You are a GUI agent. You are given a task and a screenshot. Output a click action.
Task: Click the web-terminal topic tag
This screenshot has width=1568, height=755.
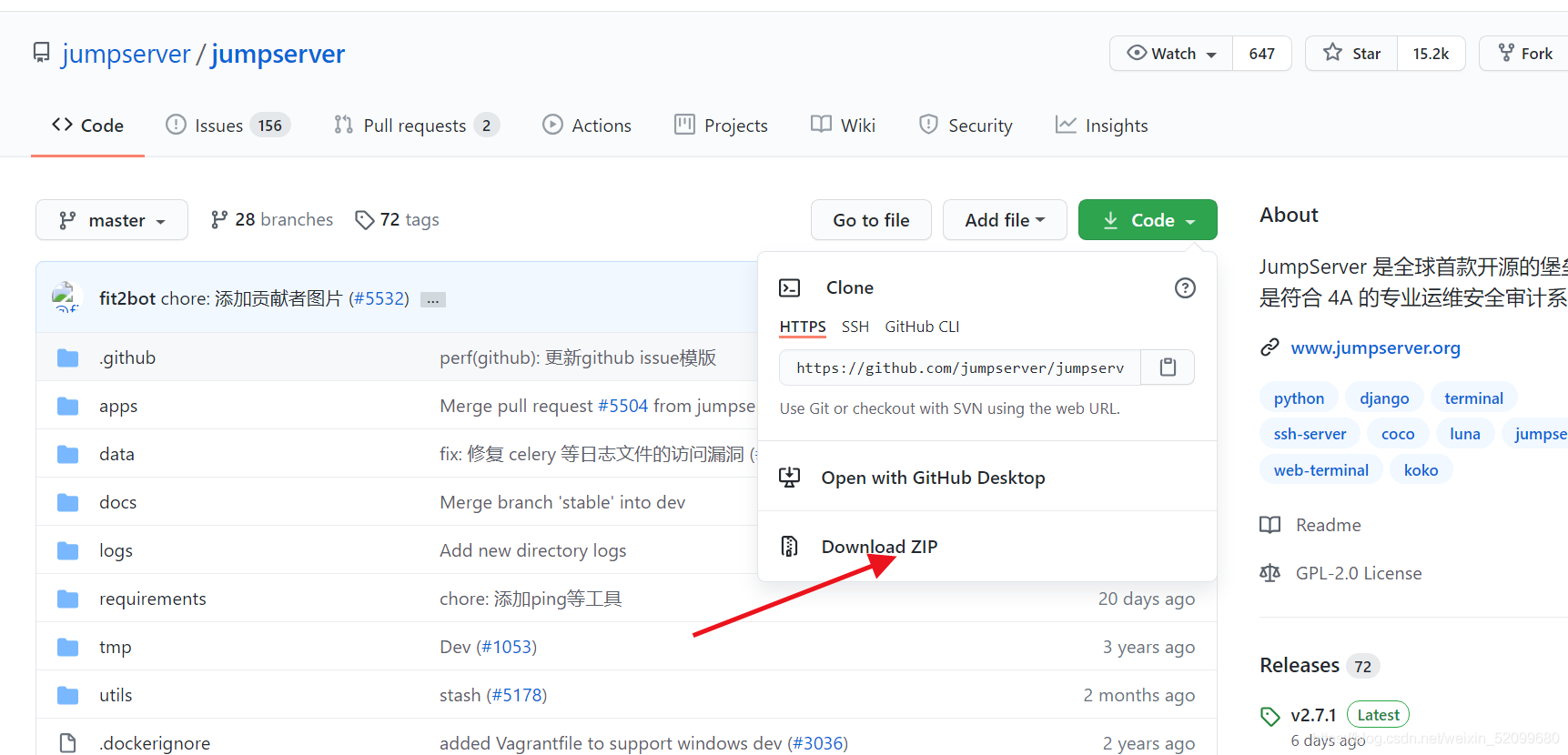(x=1320, y=470)
